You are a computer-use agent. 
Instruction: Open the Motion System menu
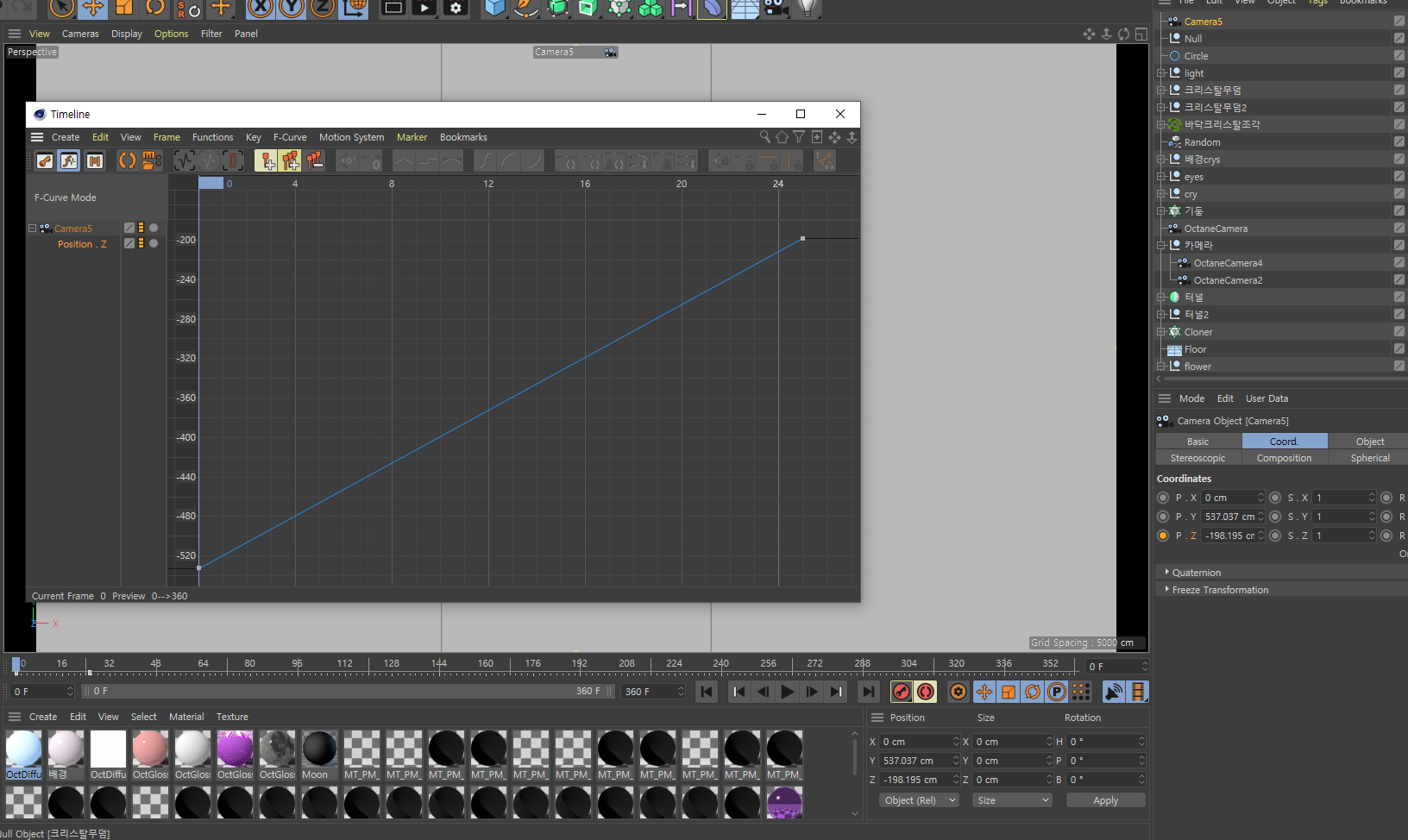tap(351, 137)
